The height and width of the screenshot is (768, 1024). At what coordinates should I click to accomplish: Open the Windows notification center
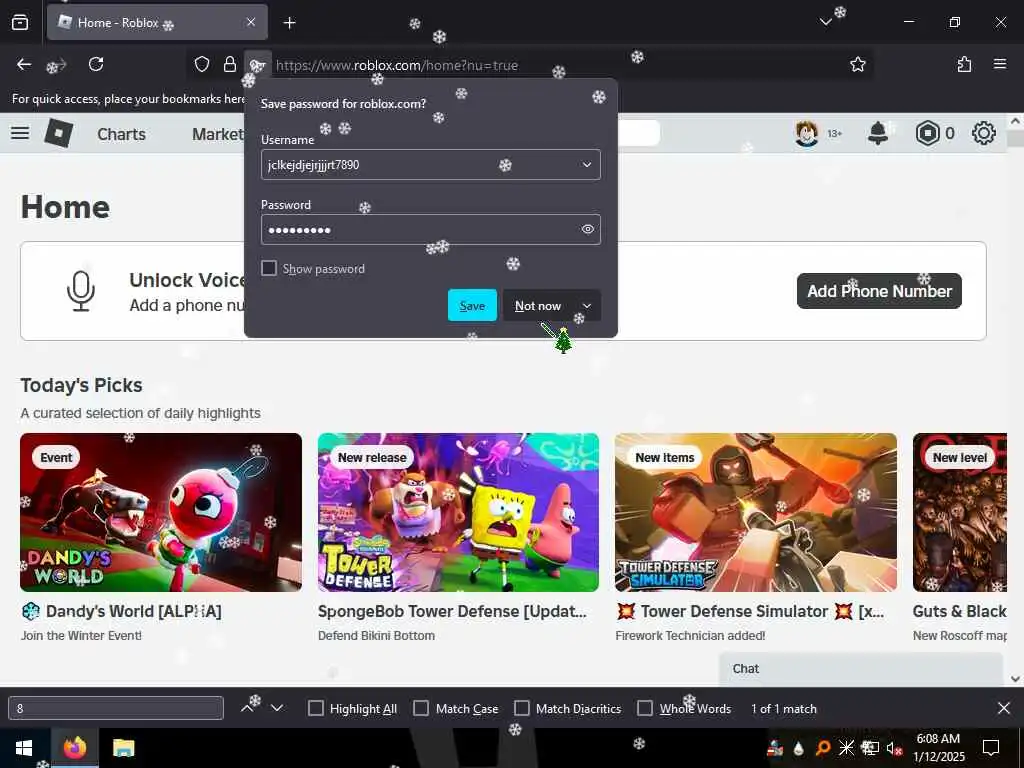tap(991, 748)
